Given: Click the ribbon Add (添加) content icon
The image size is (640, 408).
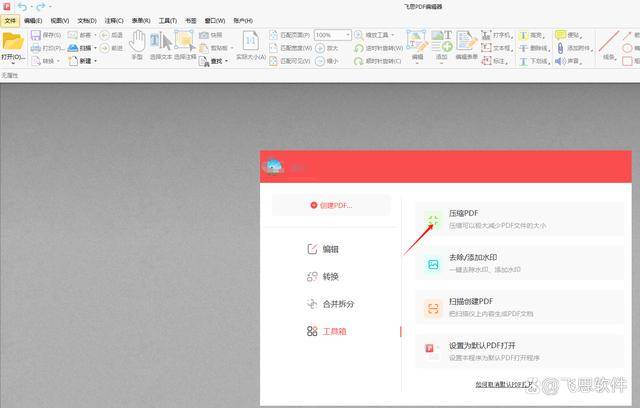Looking at the screenshot, I should coord(442,41).
